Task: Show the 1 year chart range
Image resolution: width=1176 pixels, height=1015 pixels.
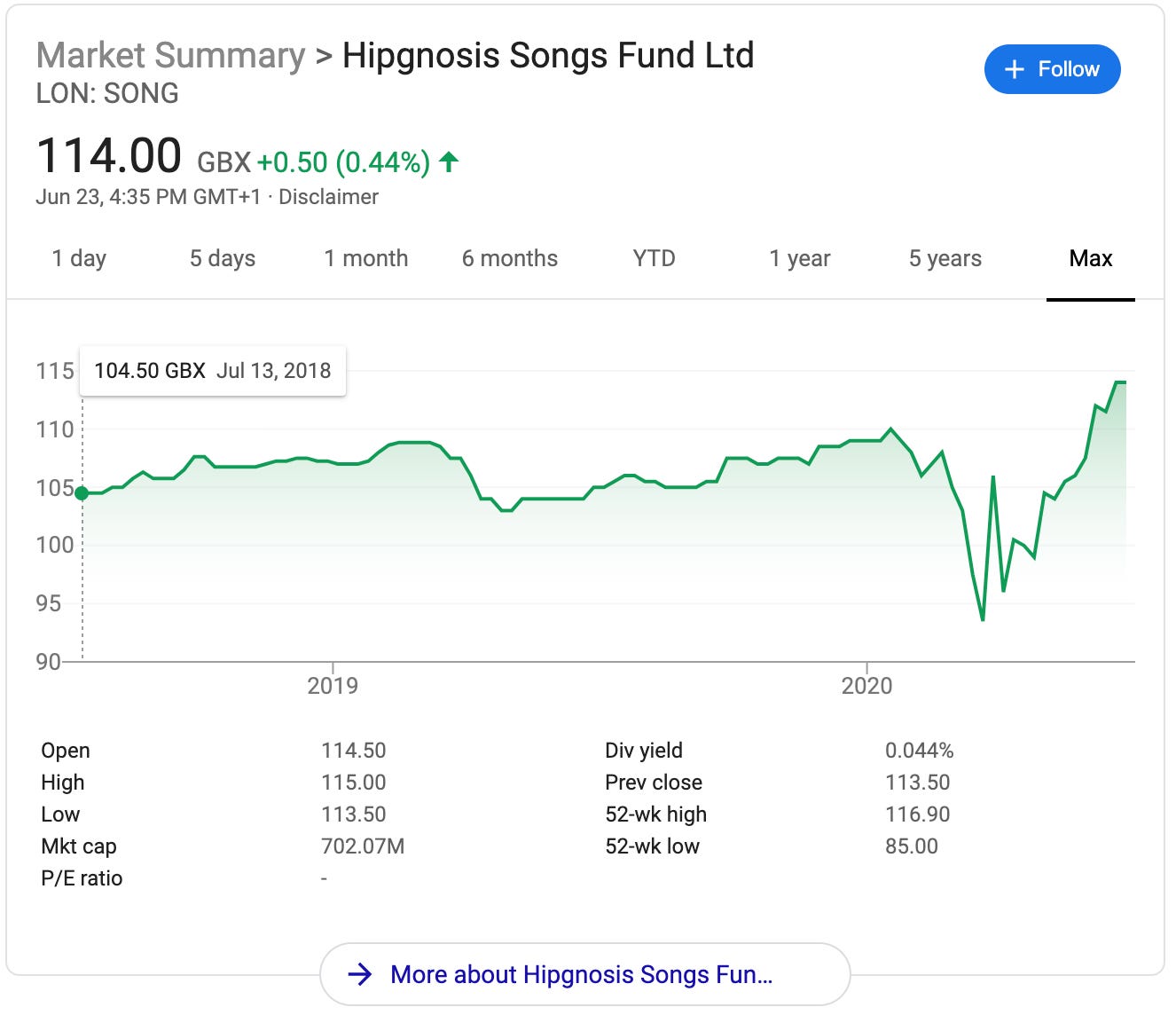Action: click(x=800, y=258)
